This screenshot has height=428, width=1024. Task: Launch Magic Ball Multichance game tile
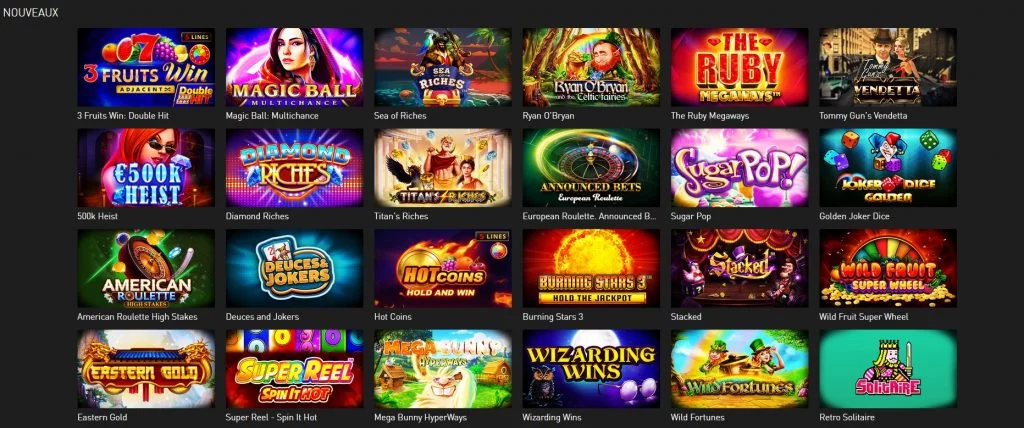tap(294, 67)
